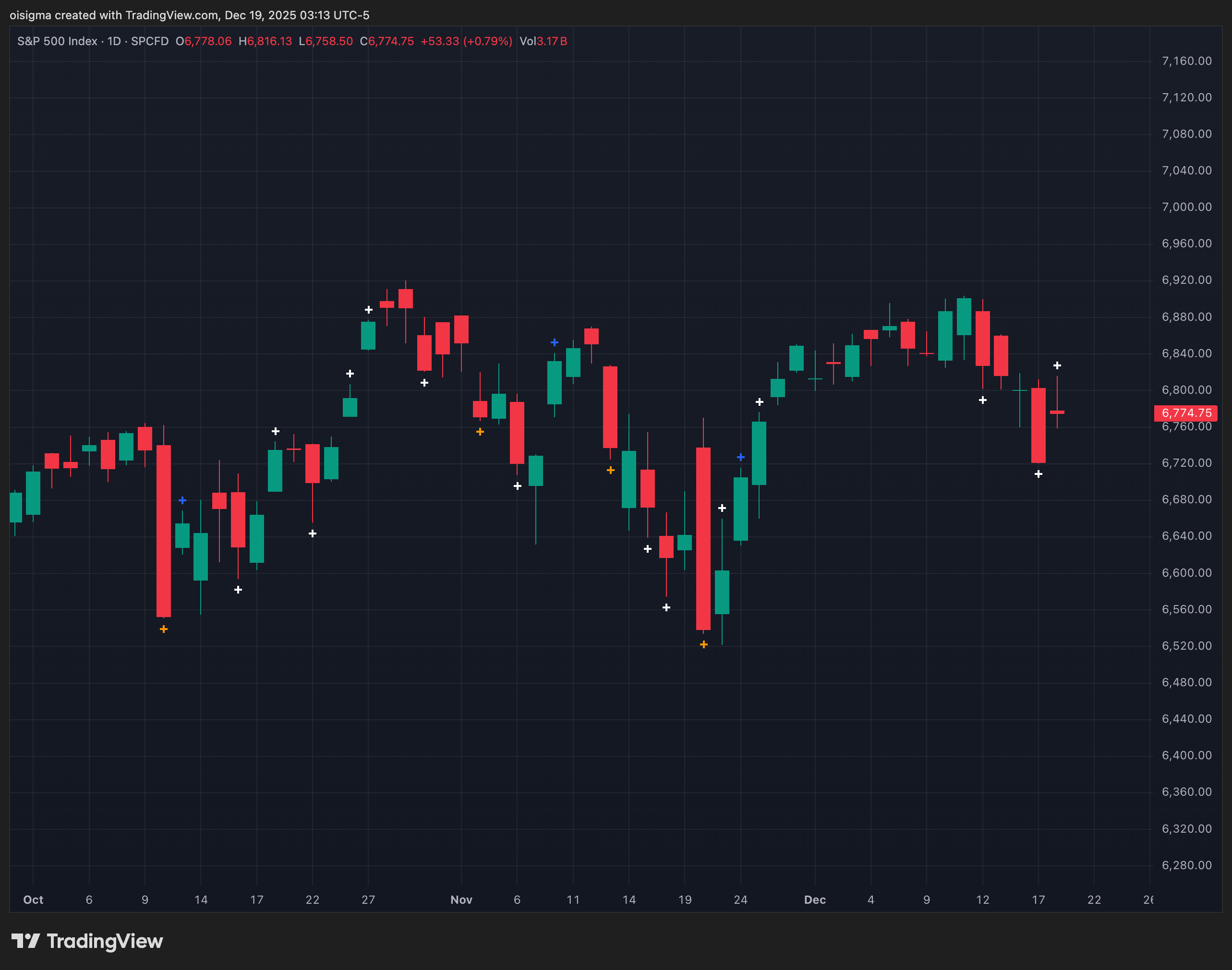The height and width of the screenshot is (970, 1232).
Task: Click the red 6,774.75 current price label
Action: tap(1185, 413)
